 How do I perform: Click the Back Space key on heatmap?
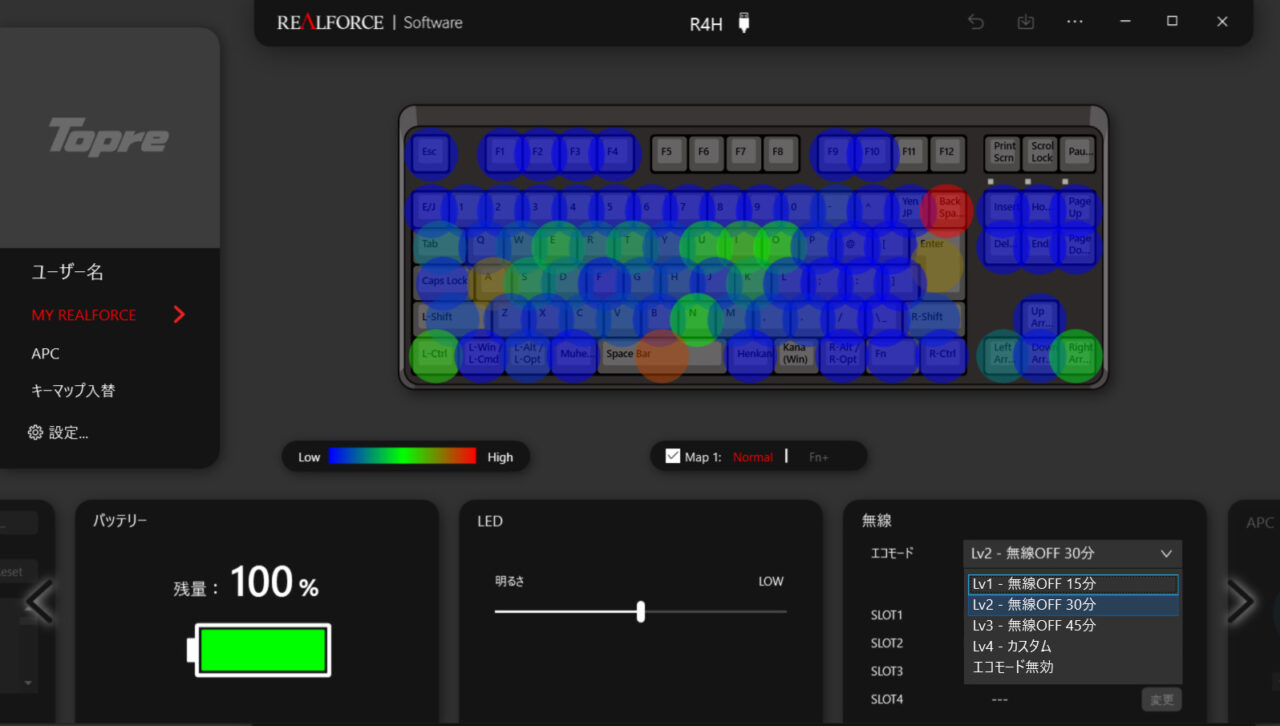pyautogui.click(x=949, y=208)
